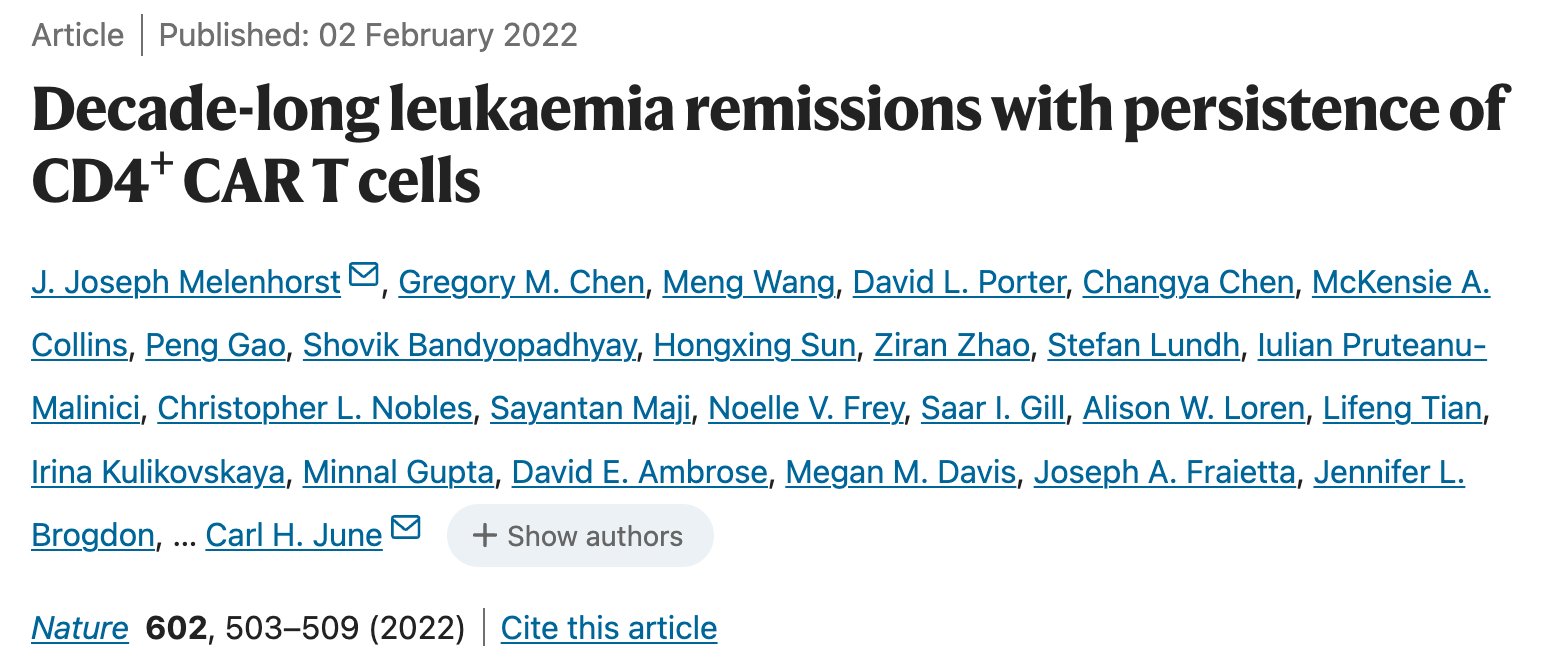Click Joseph A. Fraietta author link
This screenshot has width=1544, height=670.
pos(1164,472)
